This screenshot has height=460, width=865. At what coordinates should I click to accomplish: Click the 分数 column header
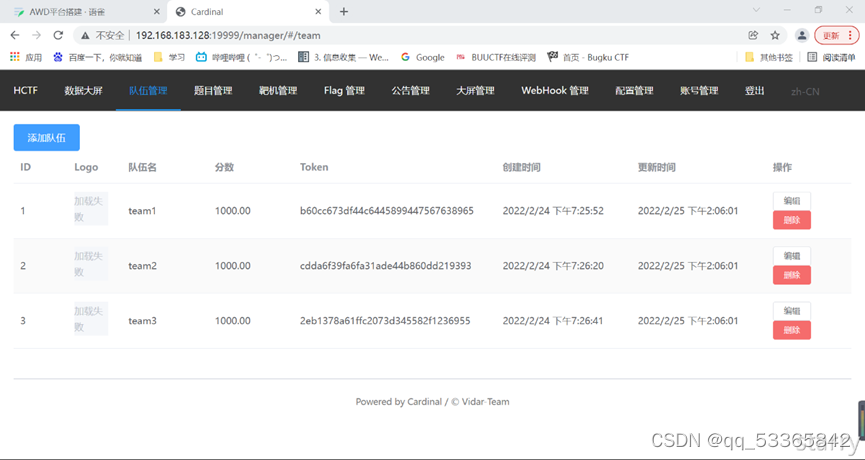225,167
